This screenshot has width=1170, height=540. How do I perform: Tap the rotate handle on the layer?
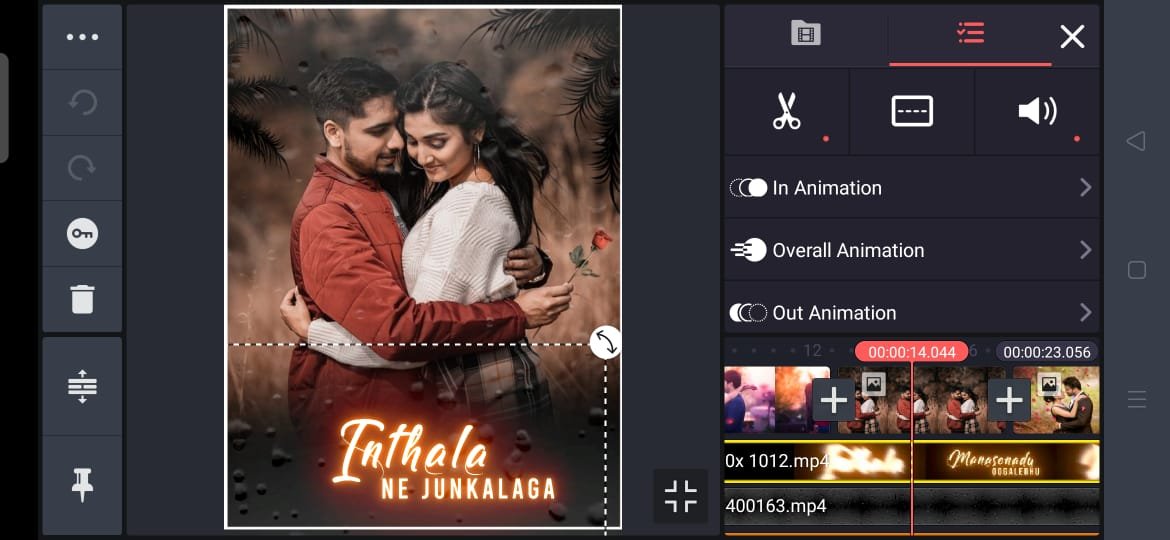point(605,343)
